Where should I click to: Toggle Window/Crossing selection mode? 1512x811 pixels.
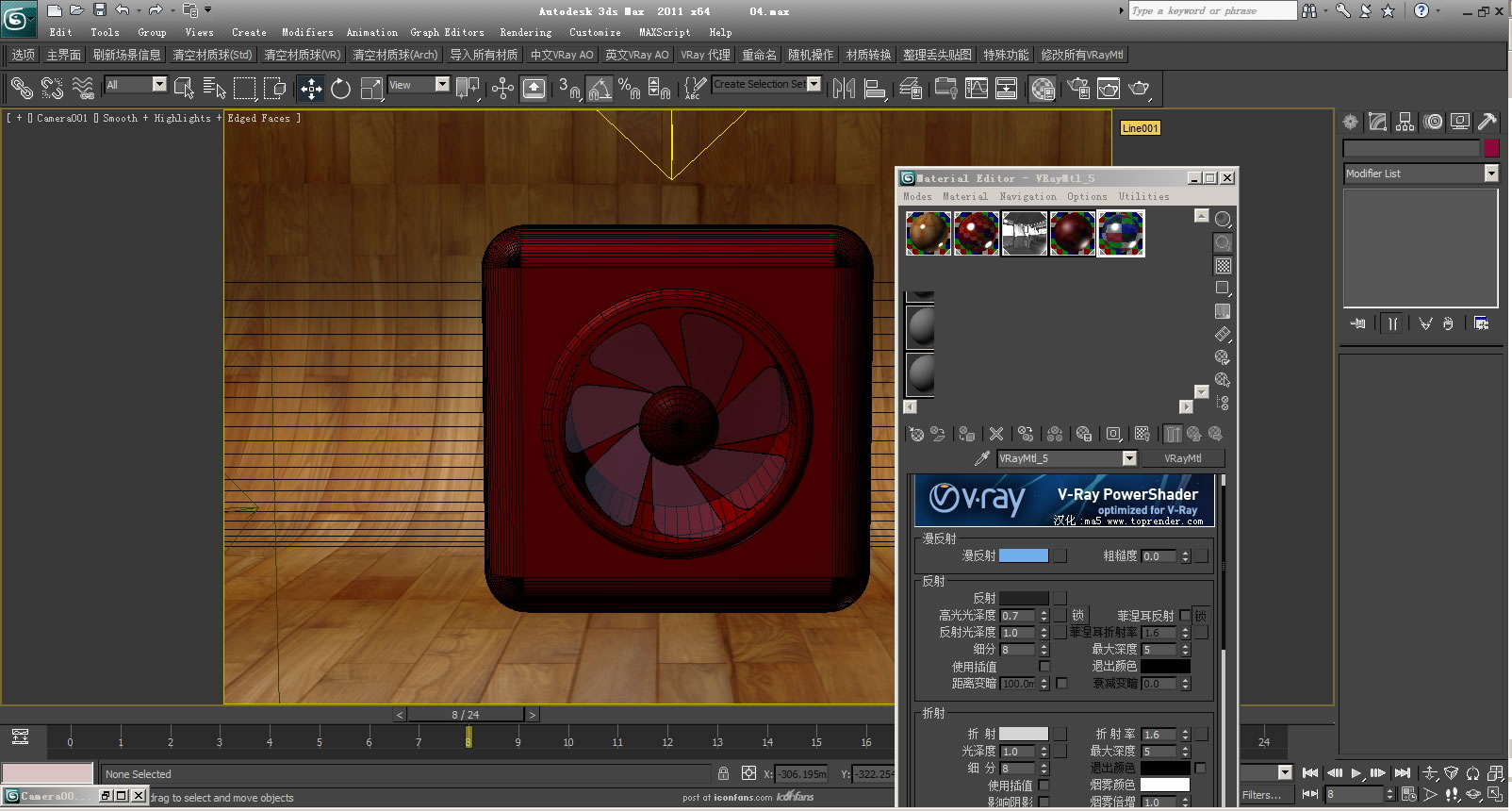[275, 89]
